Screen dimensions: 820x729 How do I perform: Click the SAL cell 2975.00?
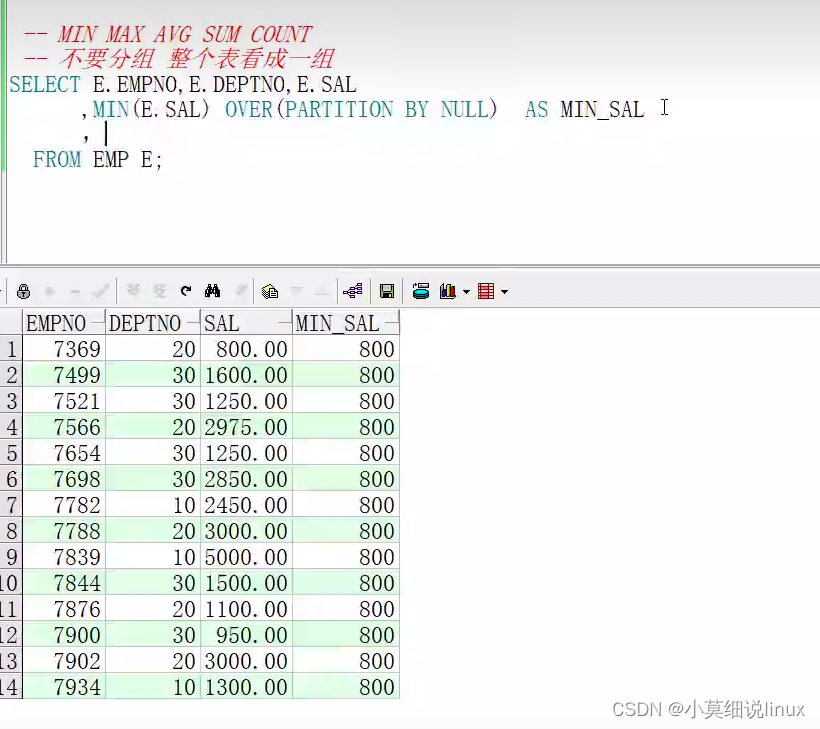(x=246, y=427)
